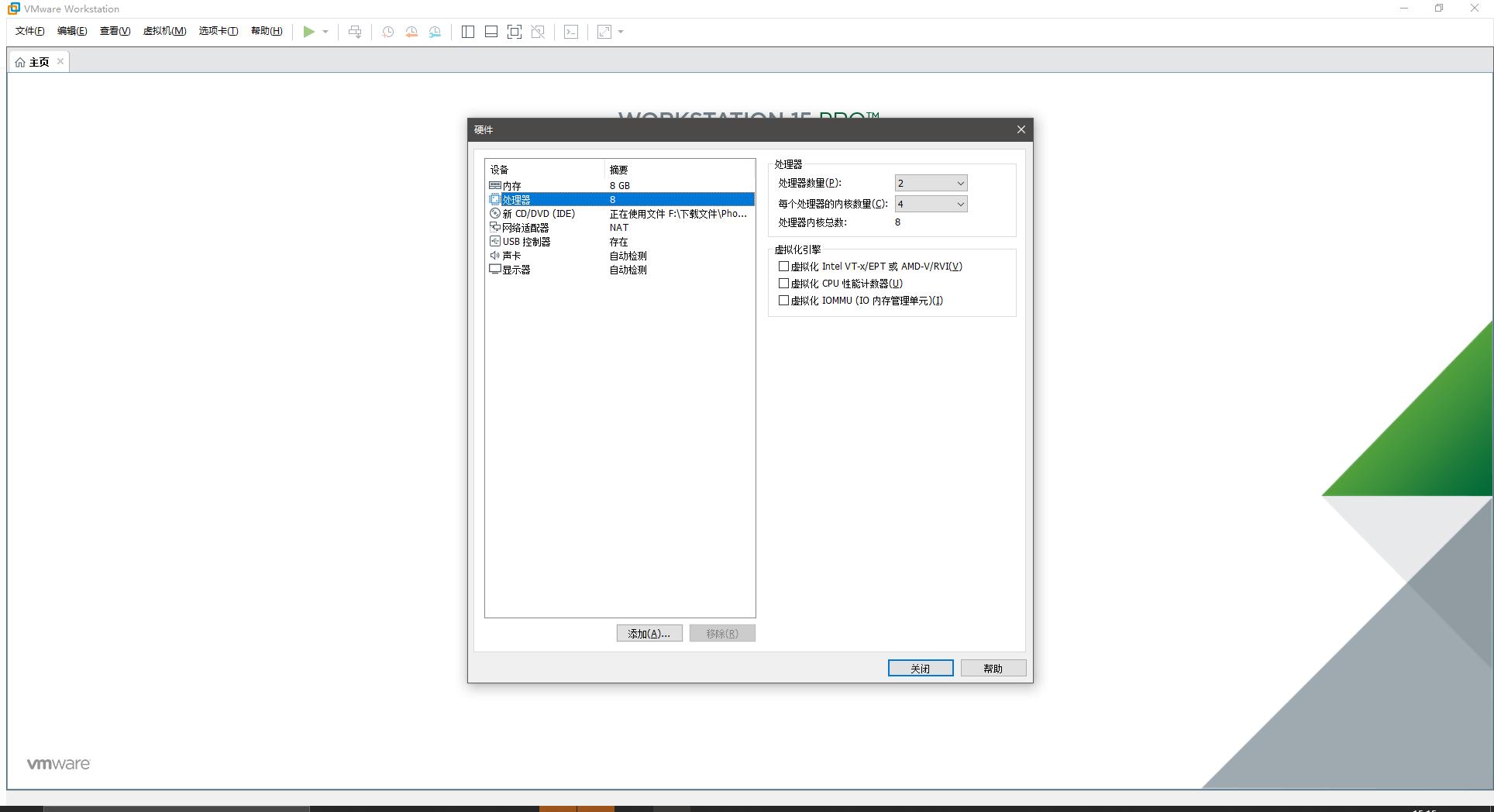The width and height of the screenshot is (1494, 812).
Task: Select the 显示器 device
Action: click(x=516, y=269)
